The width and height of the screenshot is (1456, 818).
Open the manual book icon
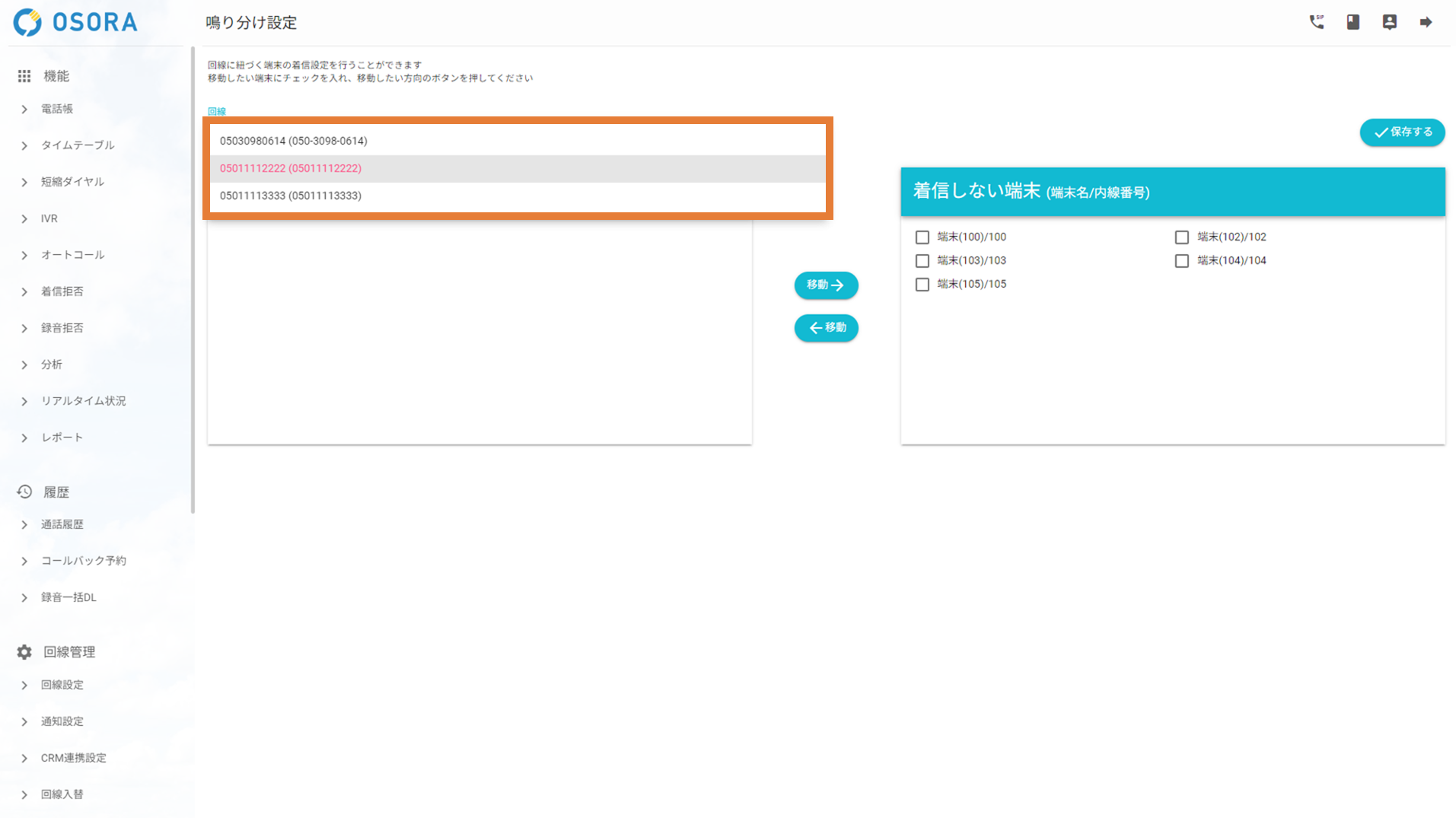tap(1352, 22)
